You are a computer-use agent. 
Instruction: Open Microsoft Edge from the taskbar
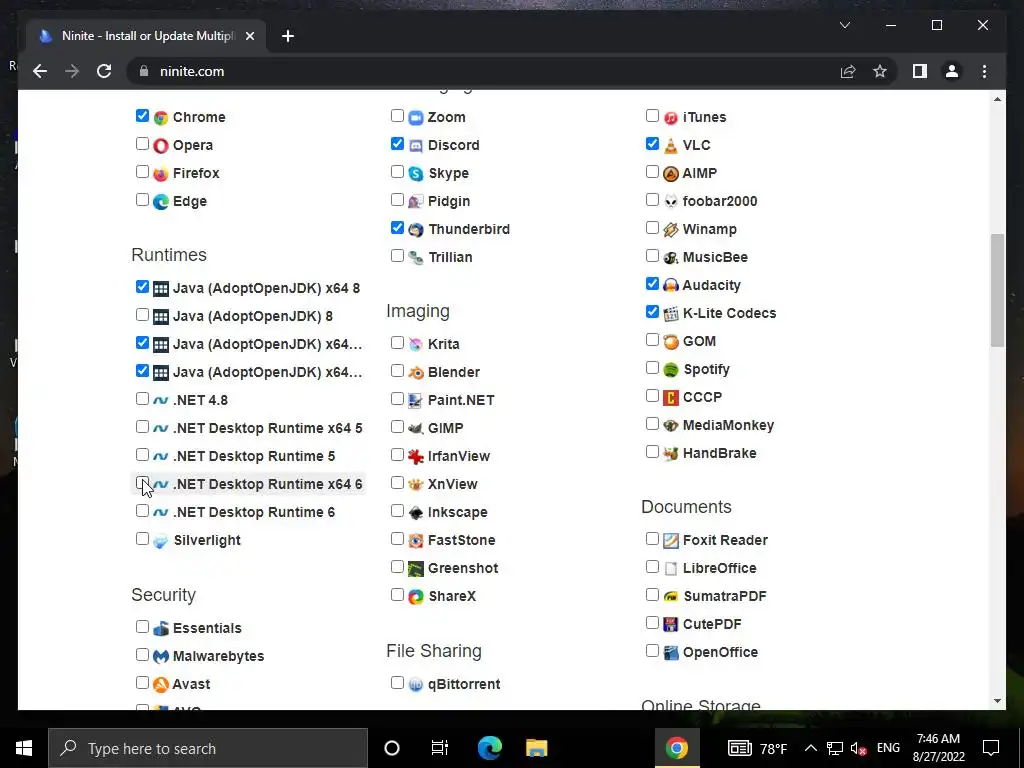click(489, 748)
